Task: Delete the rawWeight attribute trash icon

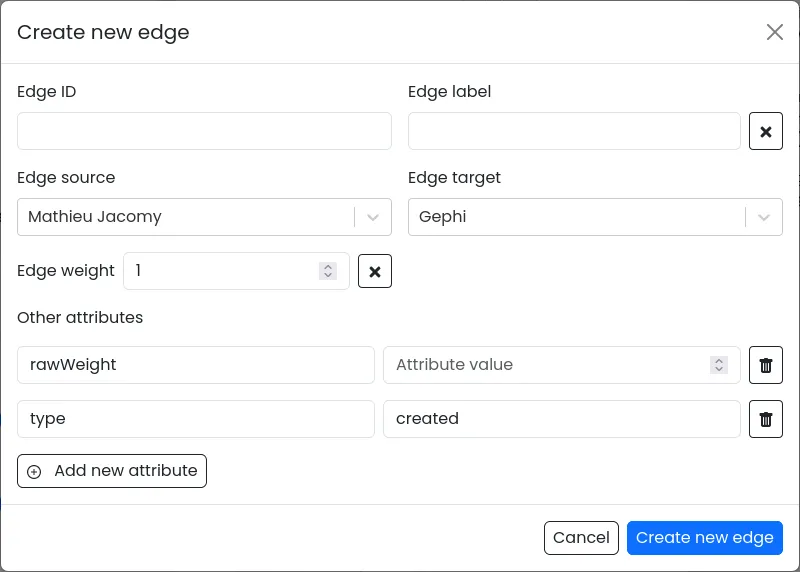Action: tap(766, 365)
